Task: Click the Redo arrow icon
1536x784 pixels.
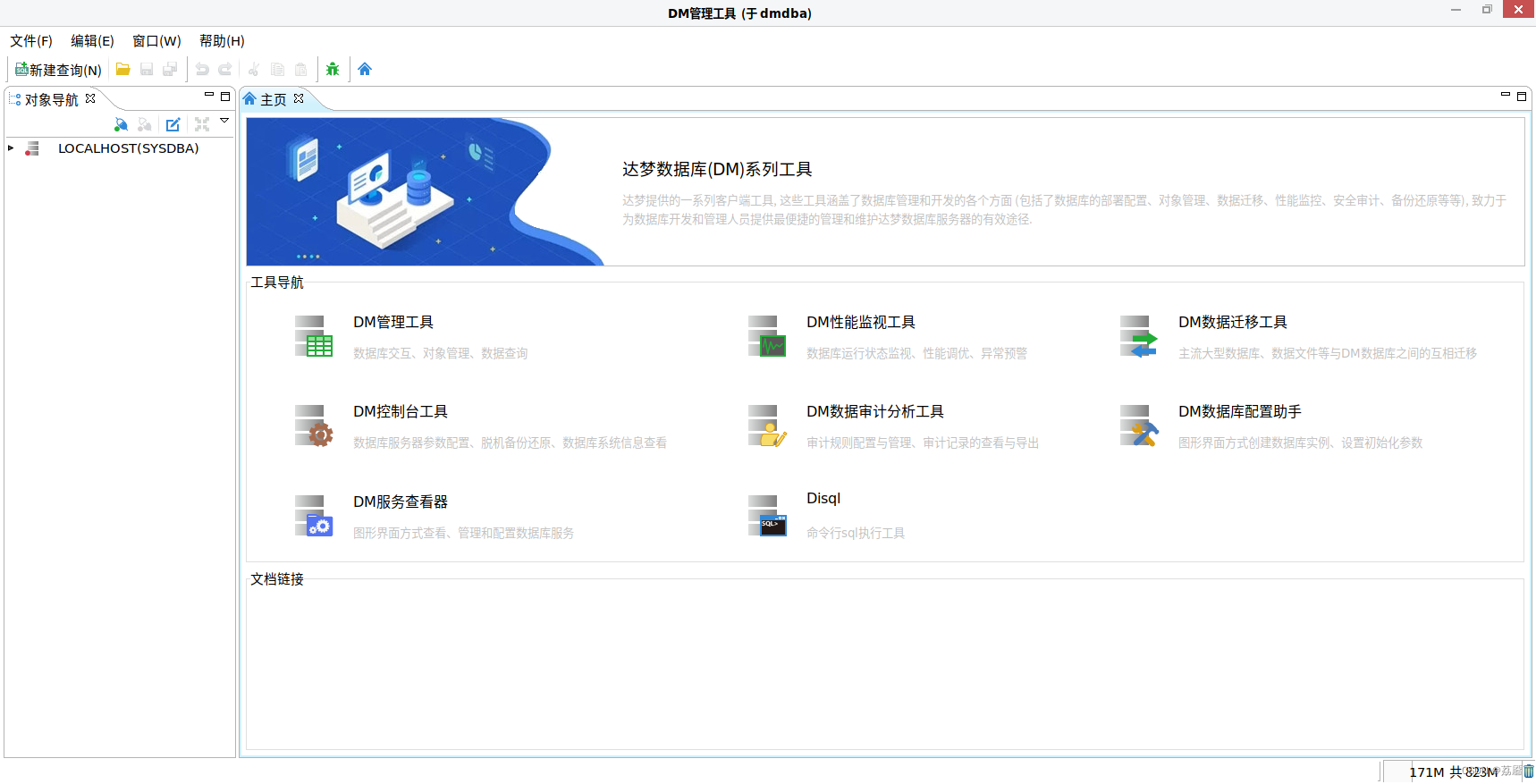Action: (225, 69)
